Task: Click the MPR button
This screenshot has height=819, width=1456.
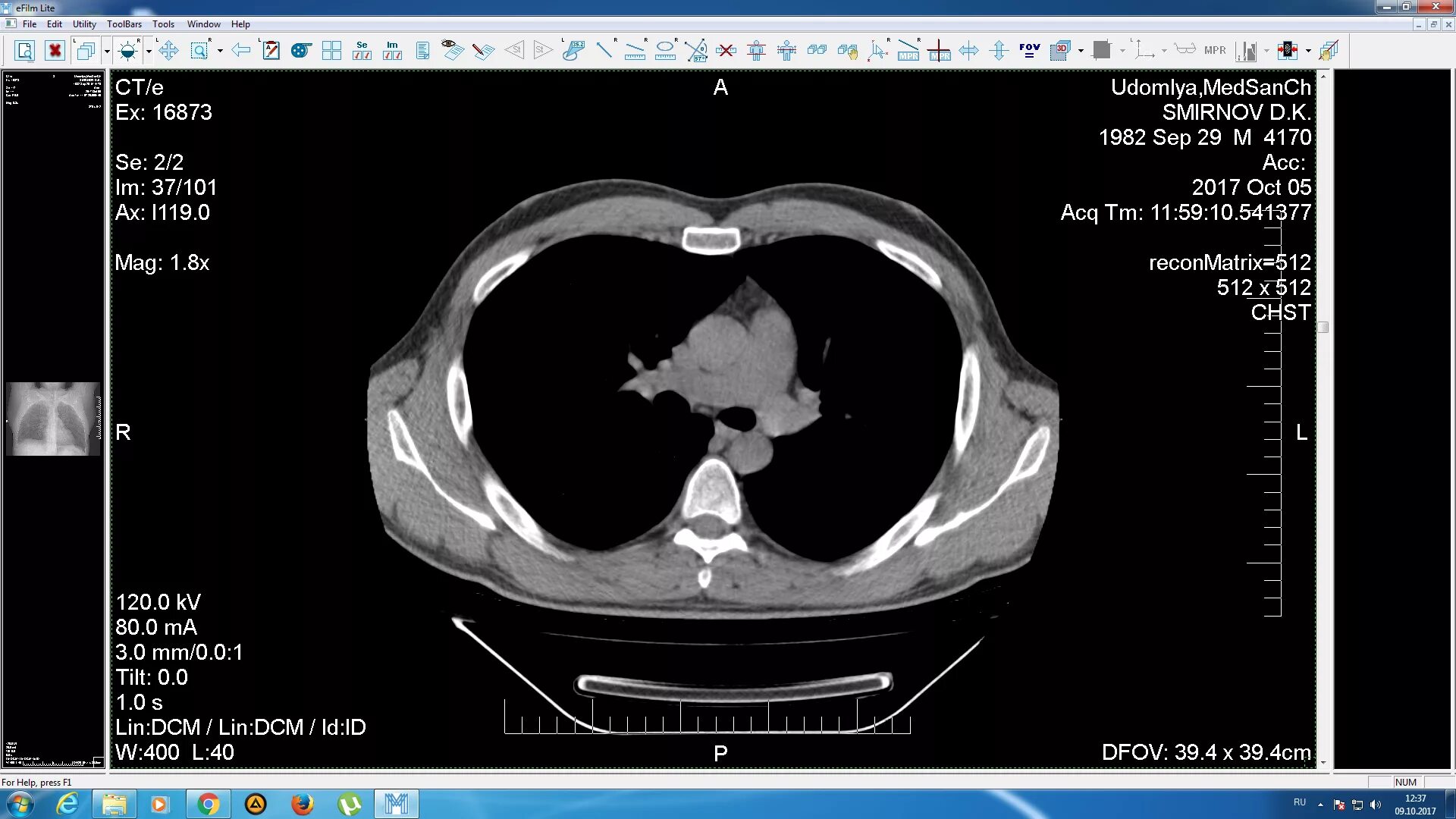Action: click(x=1214, y=51)
